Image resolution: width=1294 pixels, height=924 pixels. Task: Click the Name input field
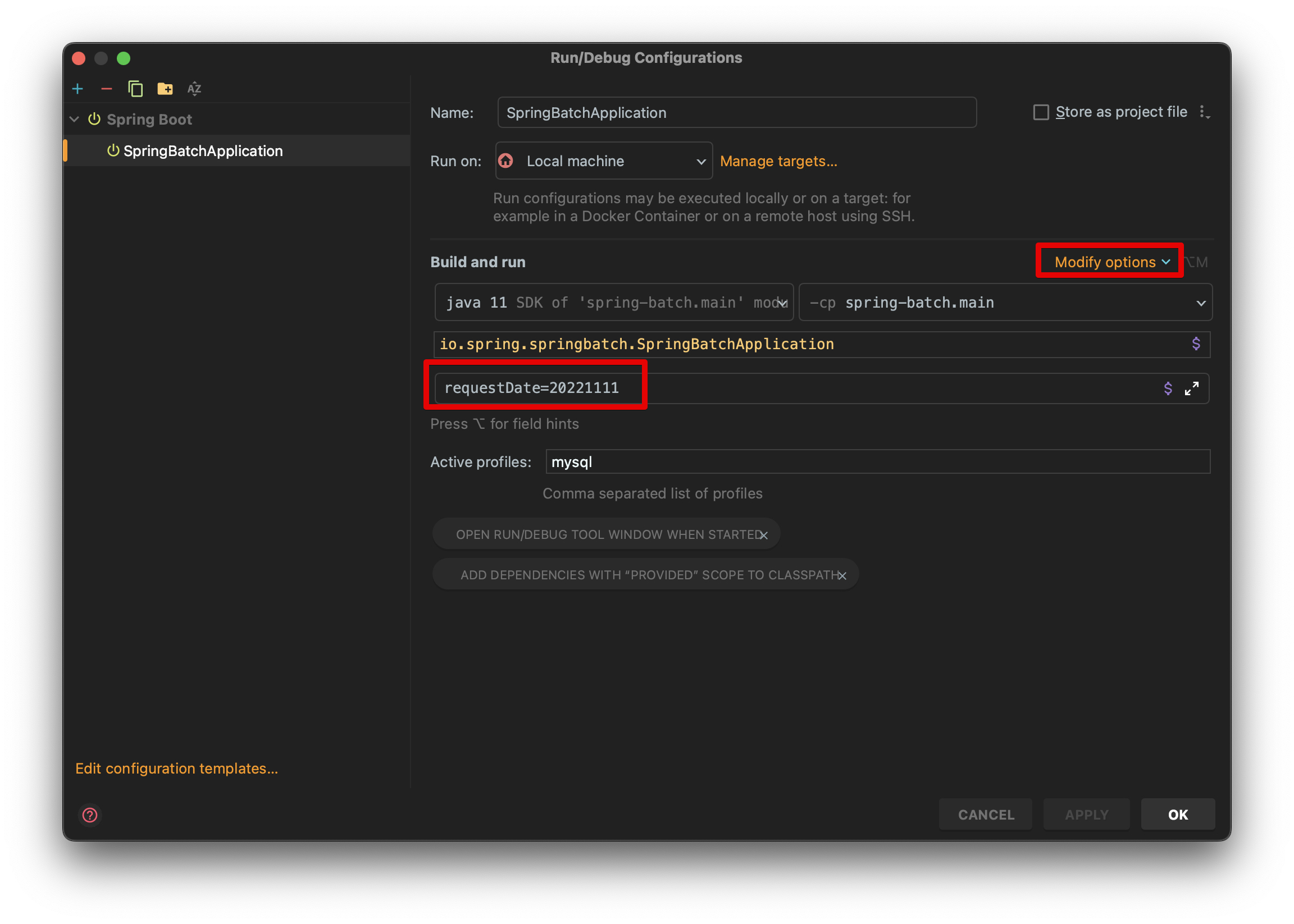[x=737, y=113]
